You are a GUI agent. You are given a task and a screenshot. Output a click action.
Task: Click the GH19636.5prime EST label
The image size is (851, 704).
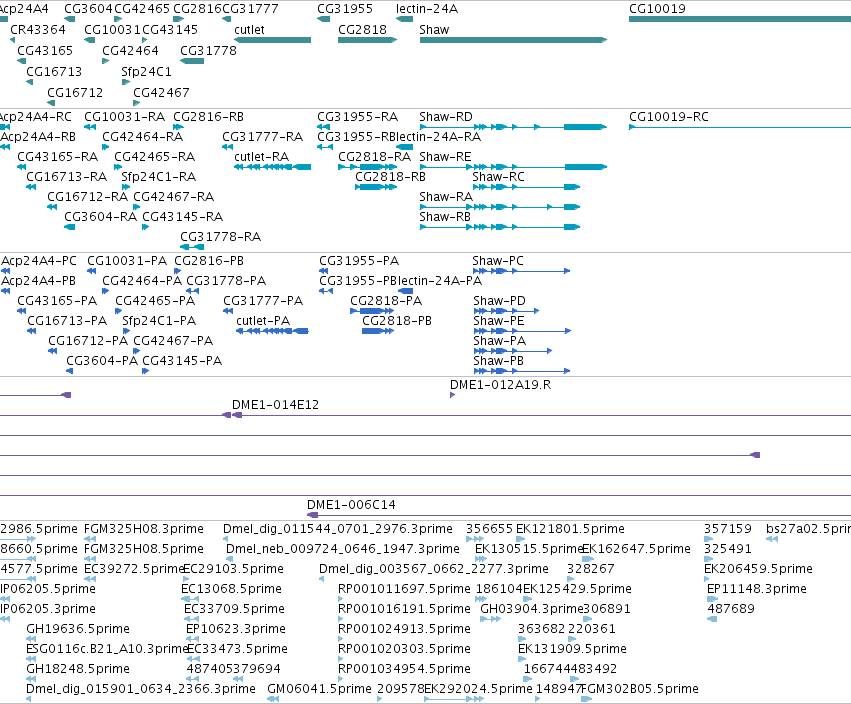(78, 629)
